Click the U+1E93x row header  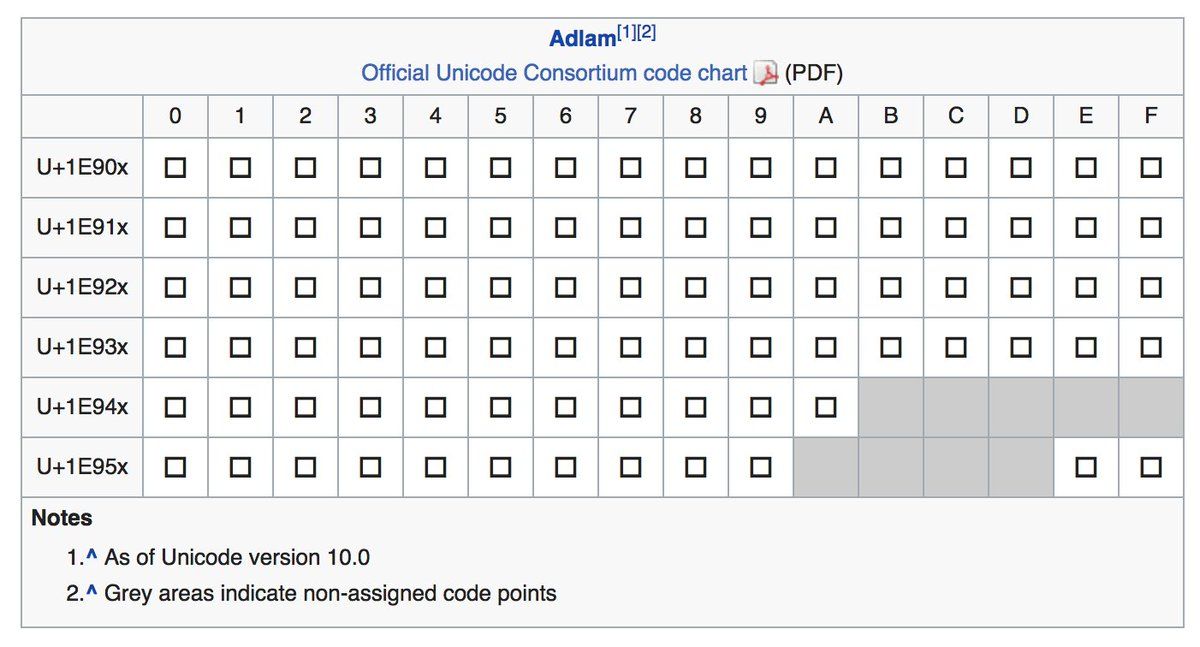[x=82, y=347]
